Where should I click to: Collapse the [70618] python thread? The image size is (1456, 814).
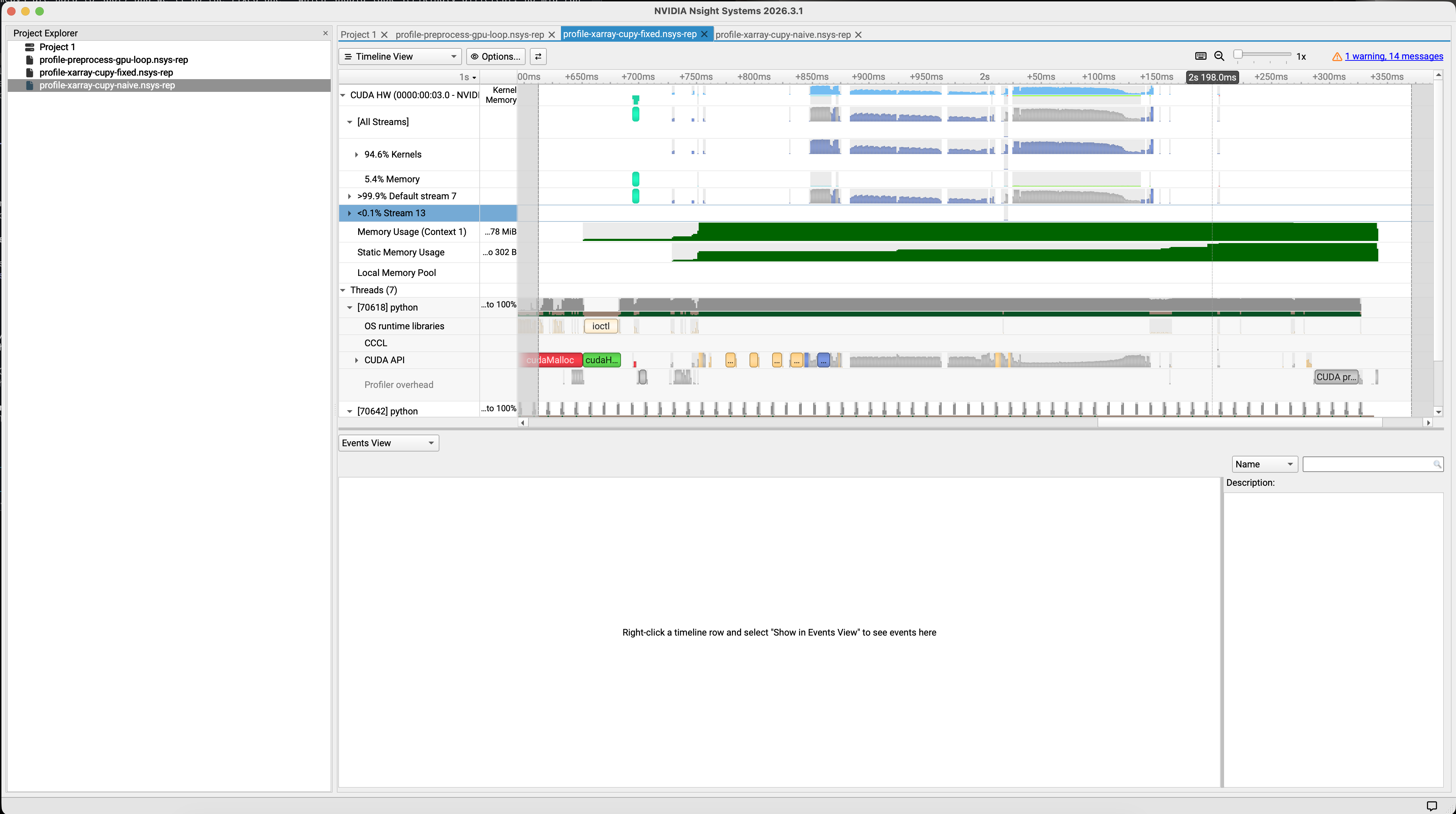350,307
